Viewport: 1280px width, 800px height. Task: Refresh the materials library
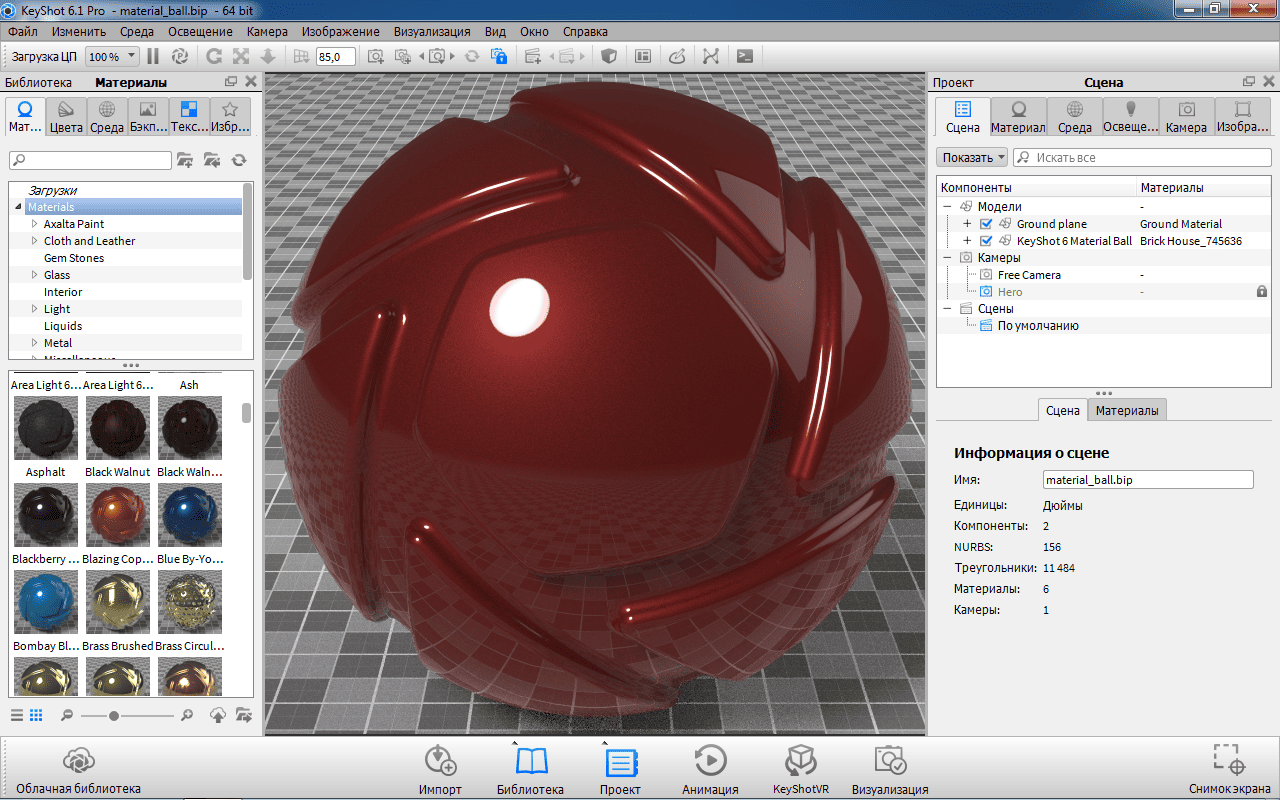(x=239, y=160)
